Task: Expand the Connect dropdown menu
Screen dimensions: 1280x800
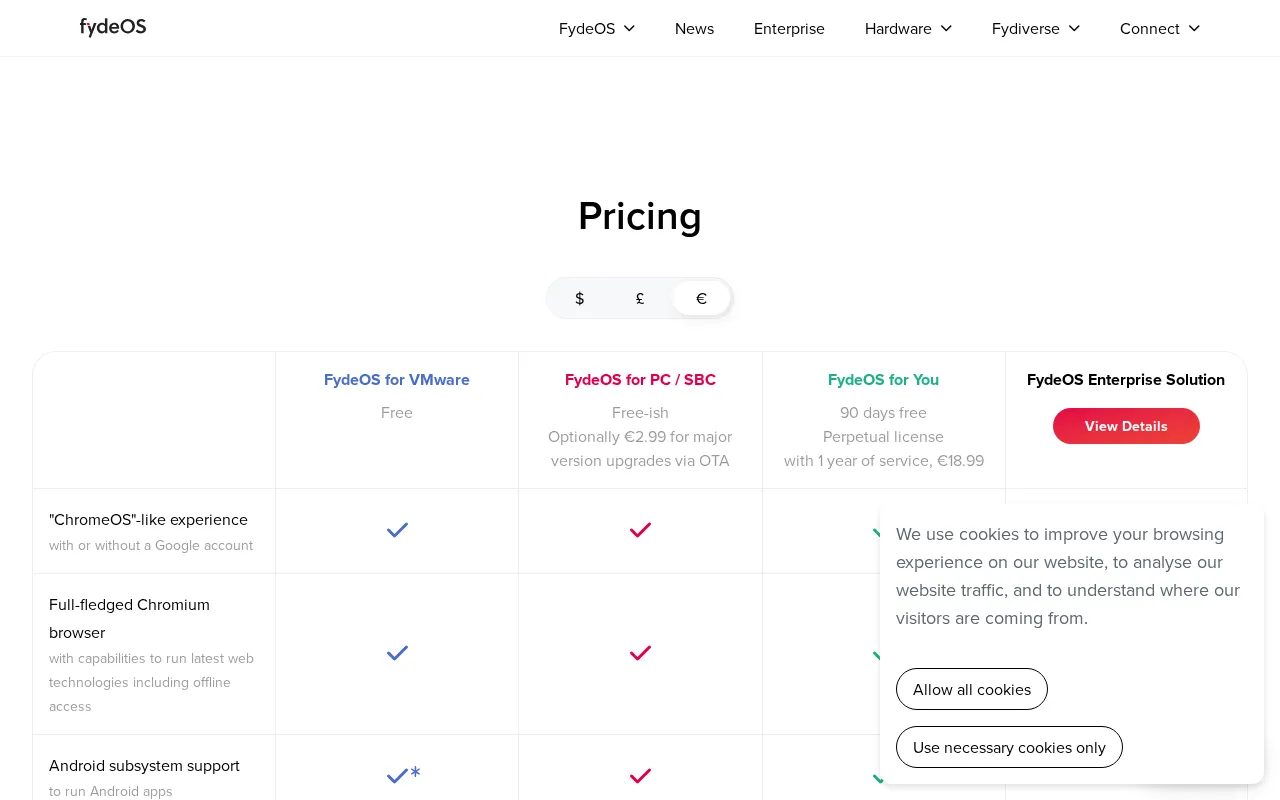Action: click(1160, 28)
